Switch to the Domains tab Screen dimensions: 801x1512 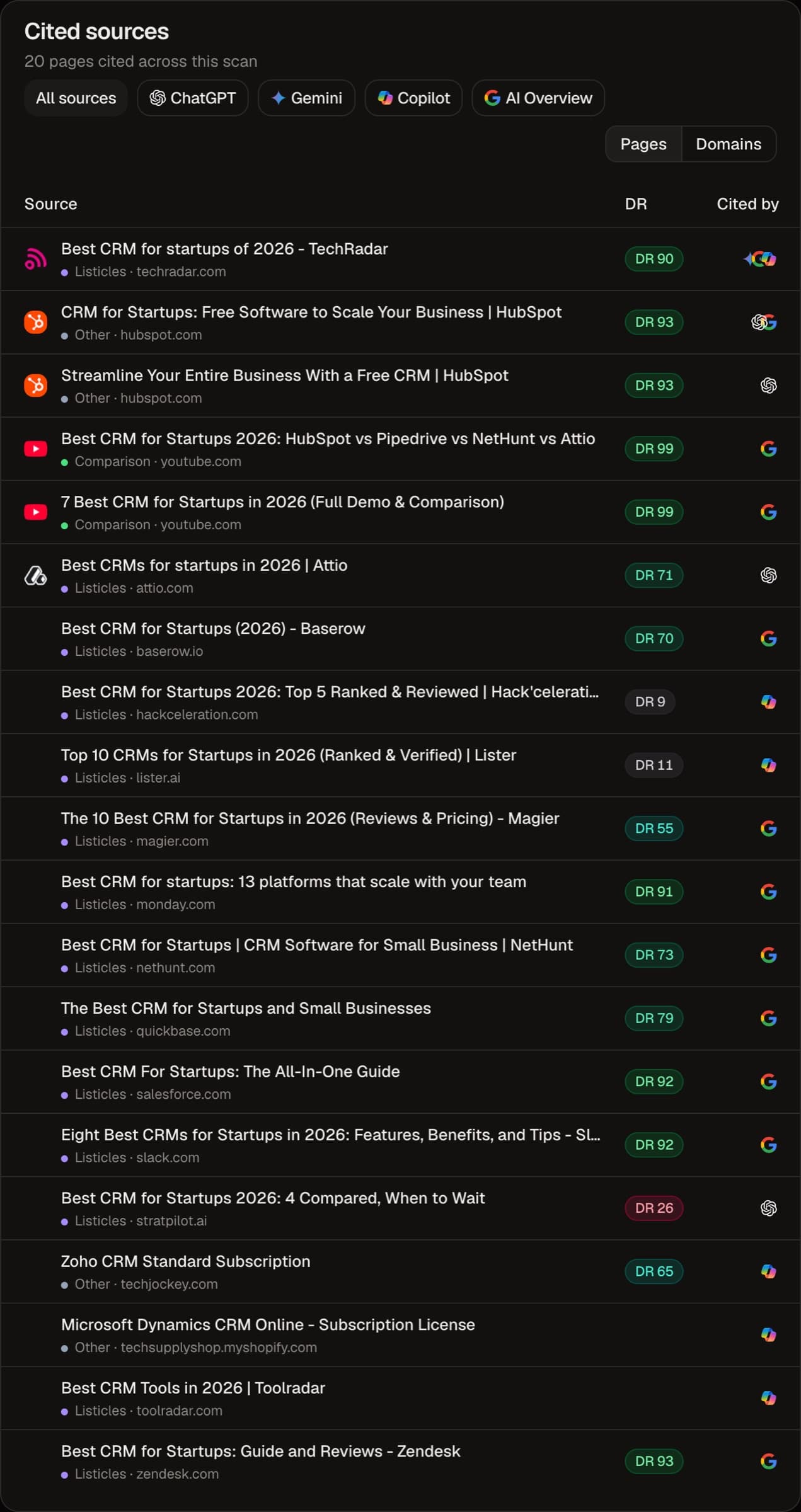coord(729,144)
